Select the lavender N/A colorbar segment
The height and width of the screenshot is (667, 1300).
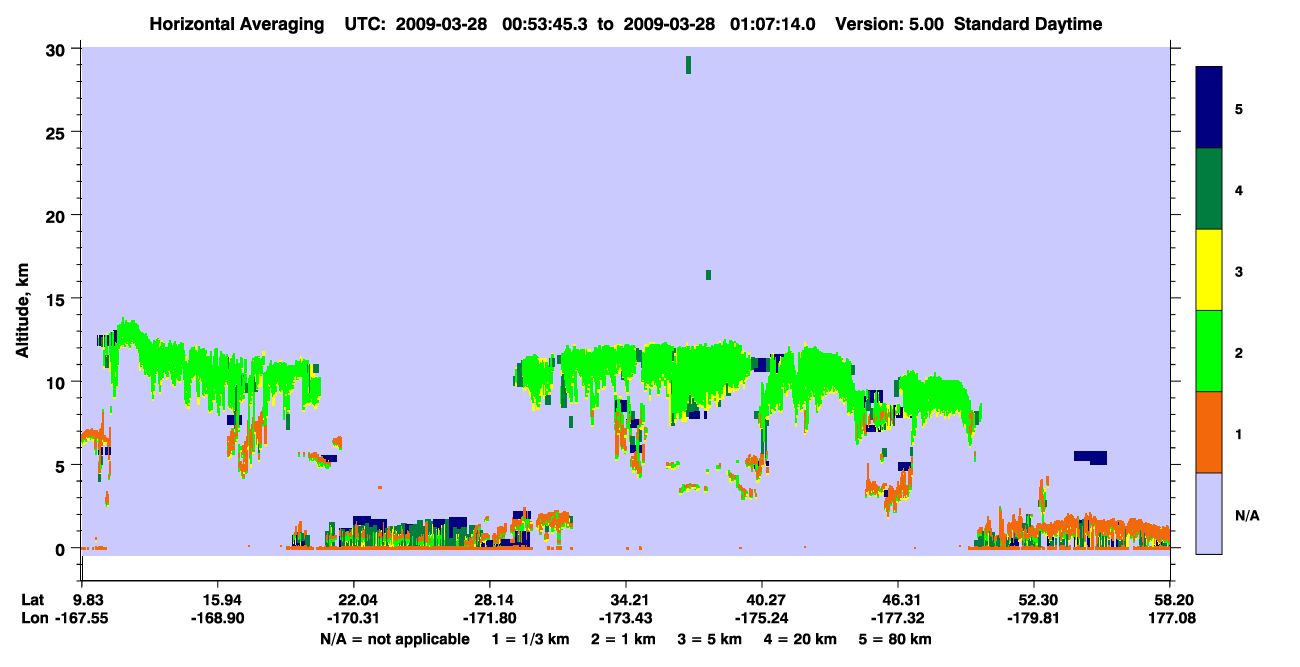(1209, 513)
